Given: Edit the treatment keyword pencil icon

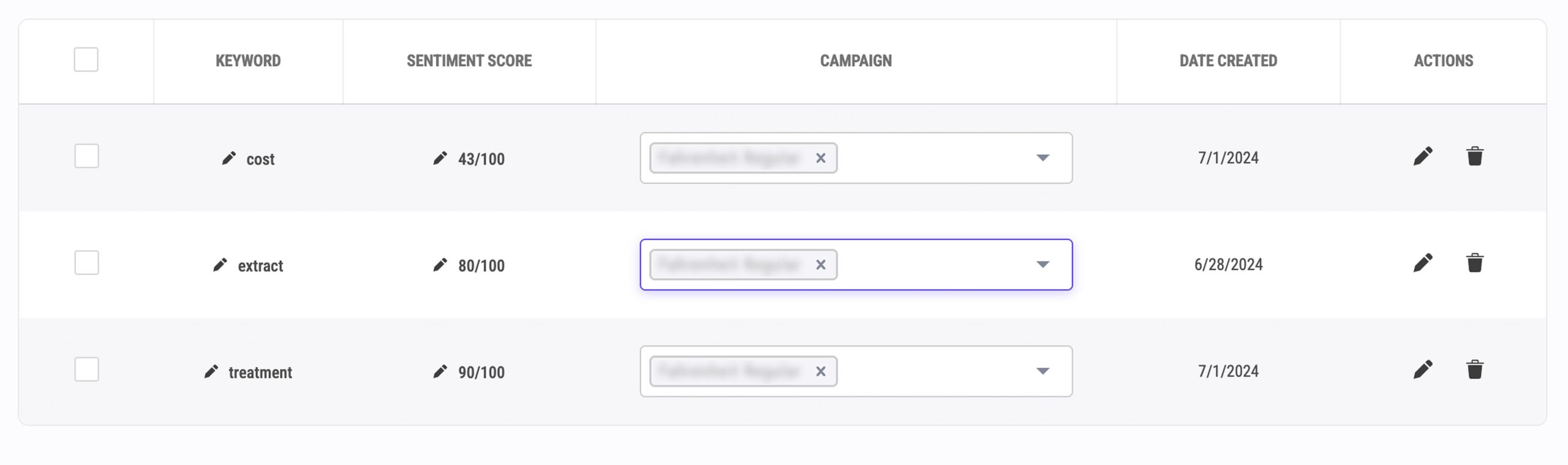Looking at the screenshot, I should [211, 372].
